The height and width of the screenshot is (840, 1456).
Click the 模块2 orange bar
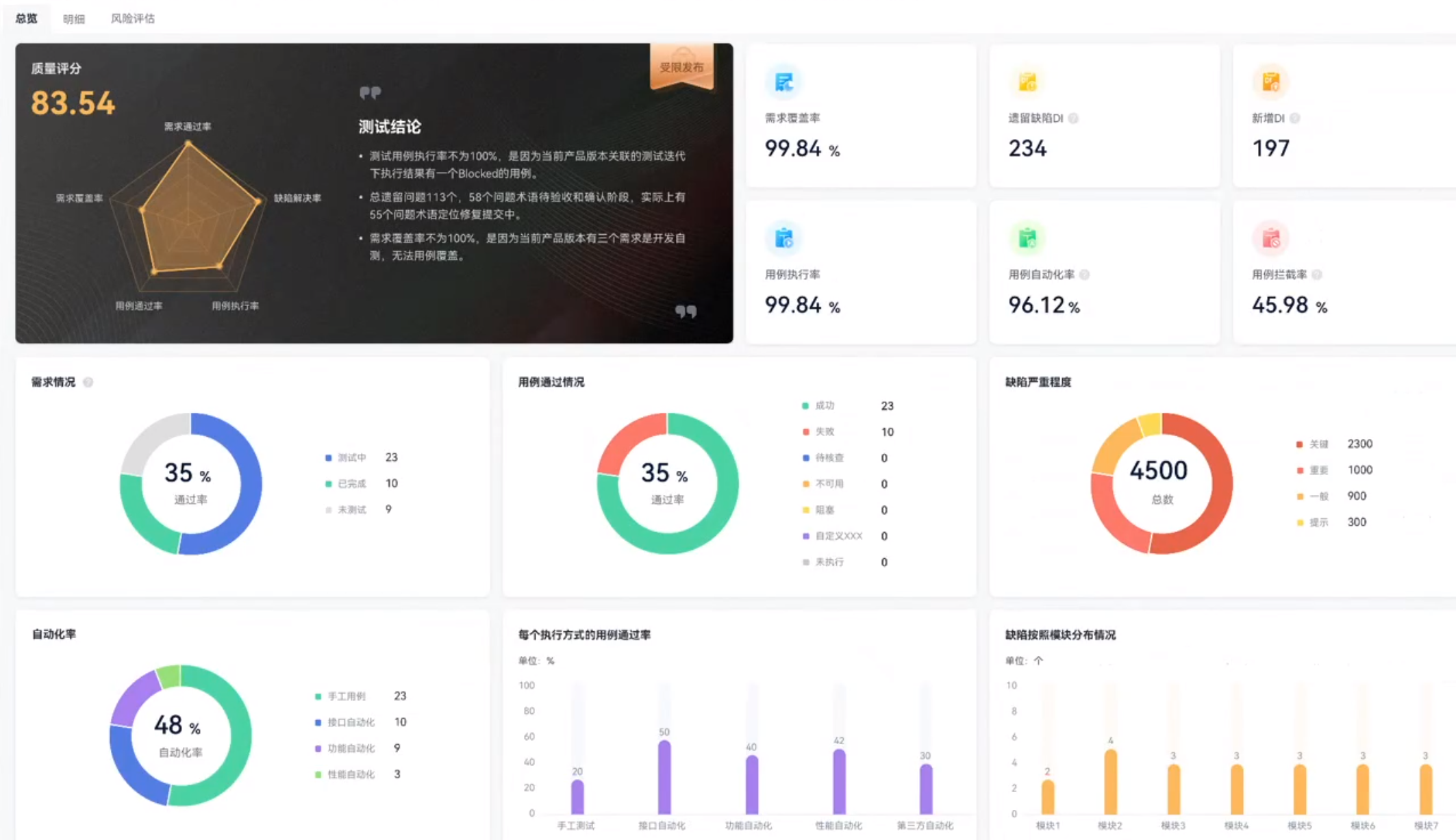(x=1110, y=782)
